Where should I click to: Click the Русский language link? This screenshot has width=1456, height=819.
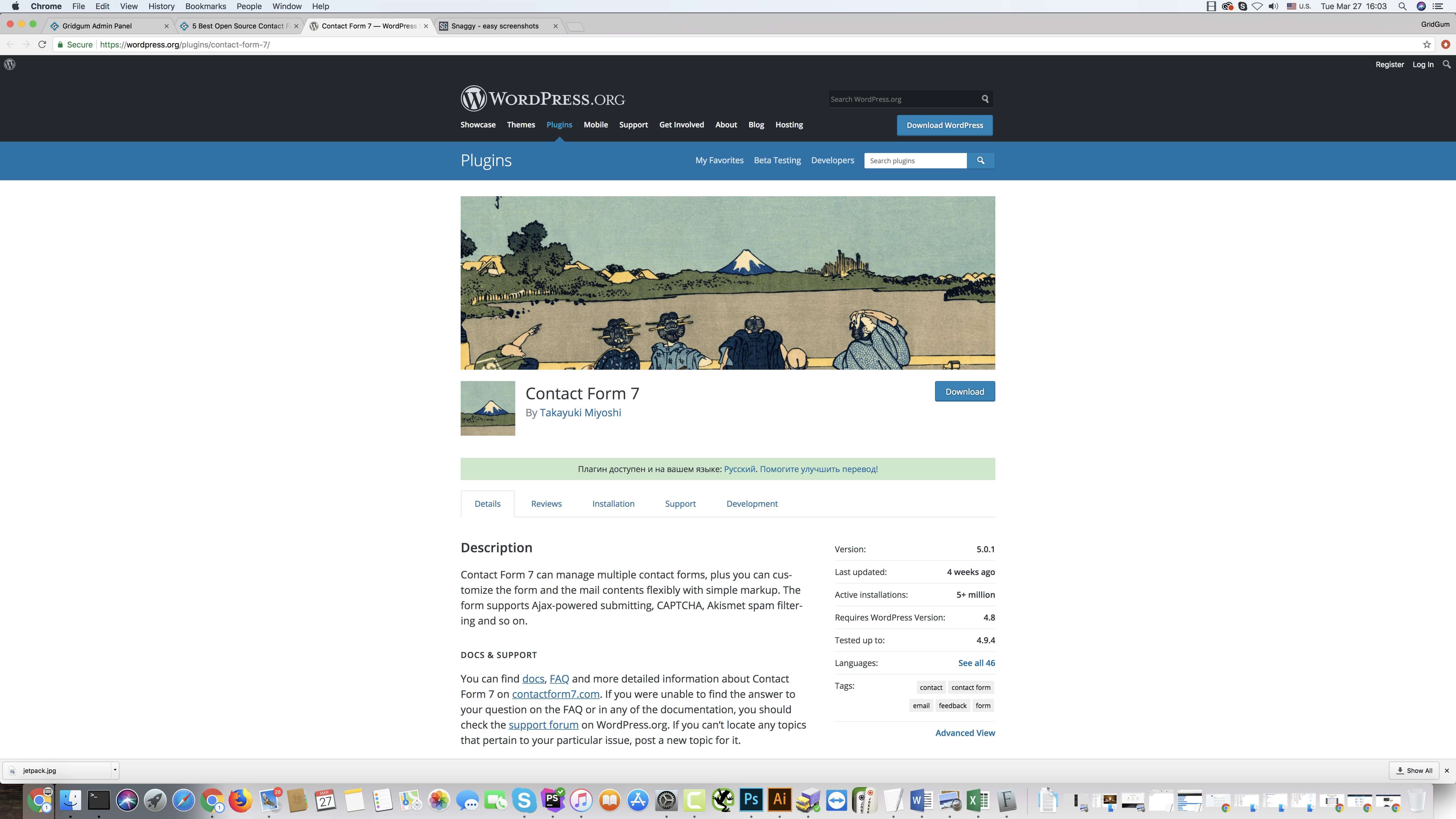pos(739,469)
